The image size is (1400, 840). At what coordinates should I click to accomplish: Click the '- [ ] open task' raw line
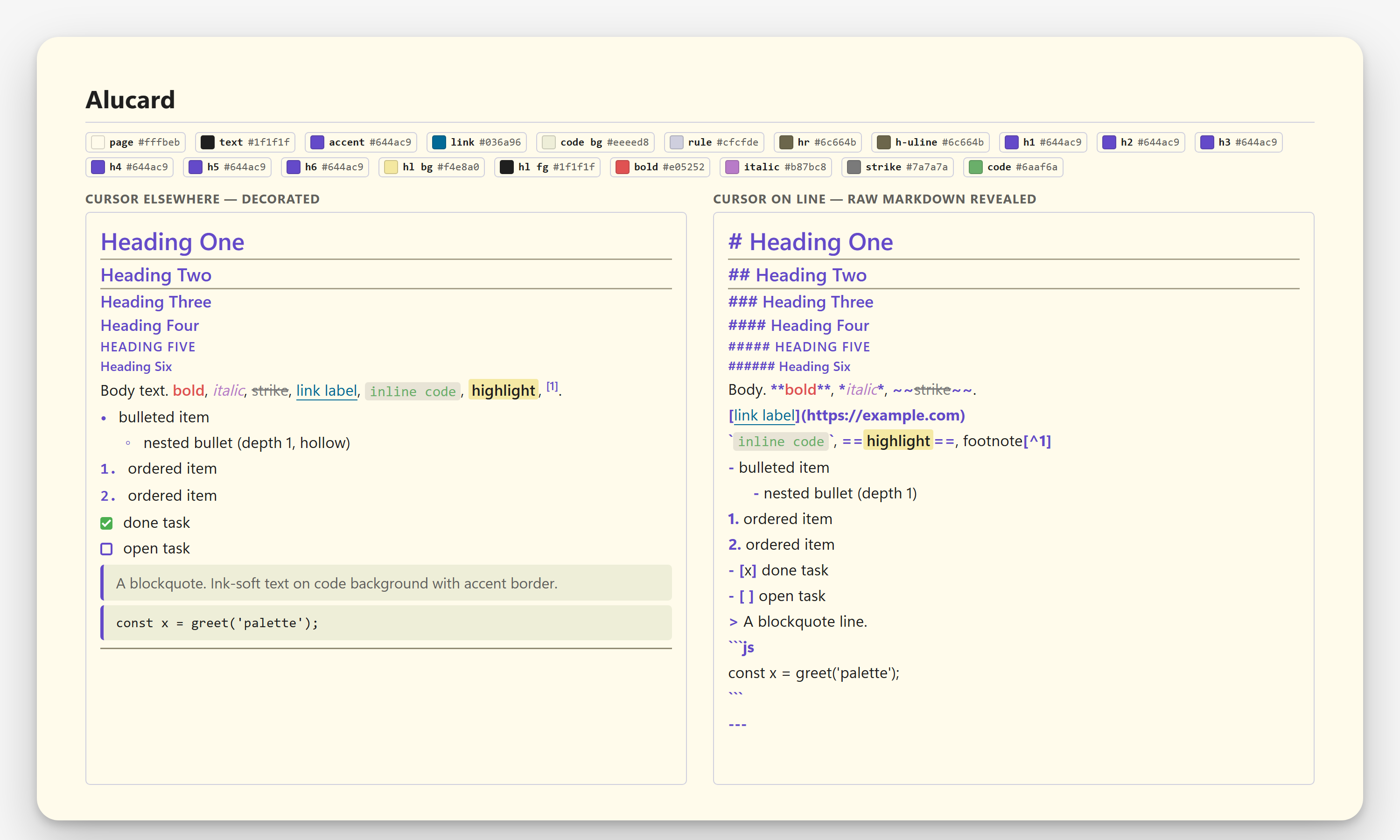coord(777,596)
